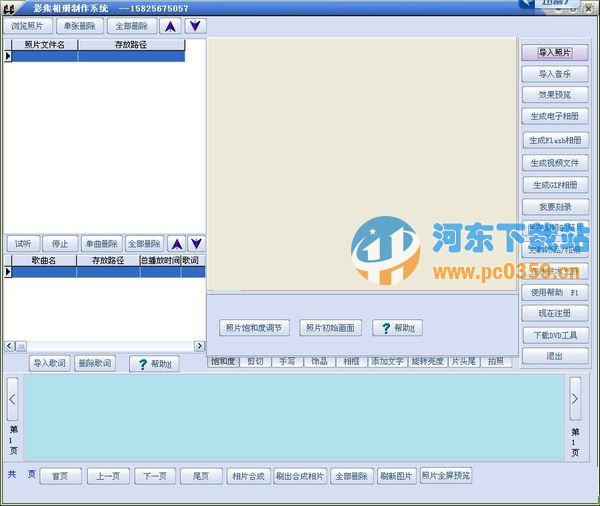Click the 现在注册 button
This screenshot has width=600, height=506.
point(555,313)
